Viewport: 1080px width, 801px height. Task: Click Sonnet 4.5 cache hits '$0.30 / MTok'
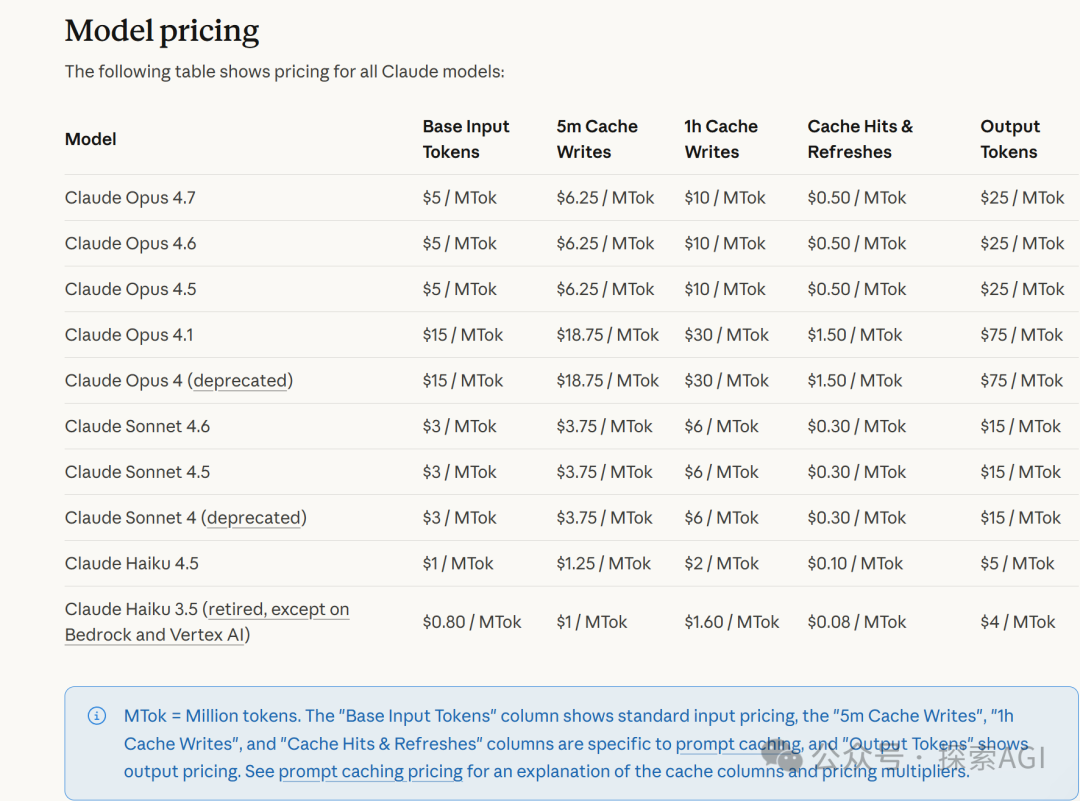click(857, 472)
